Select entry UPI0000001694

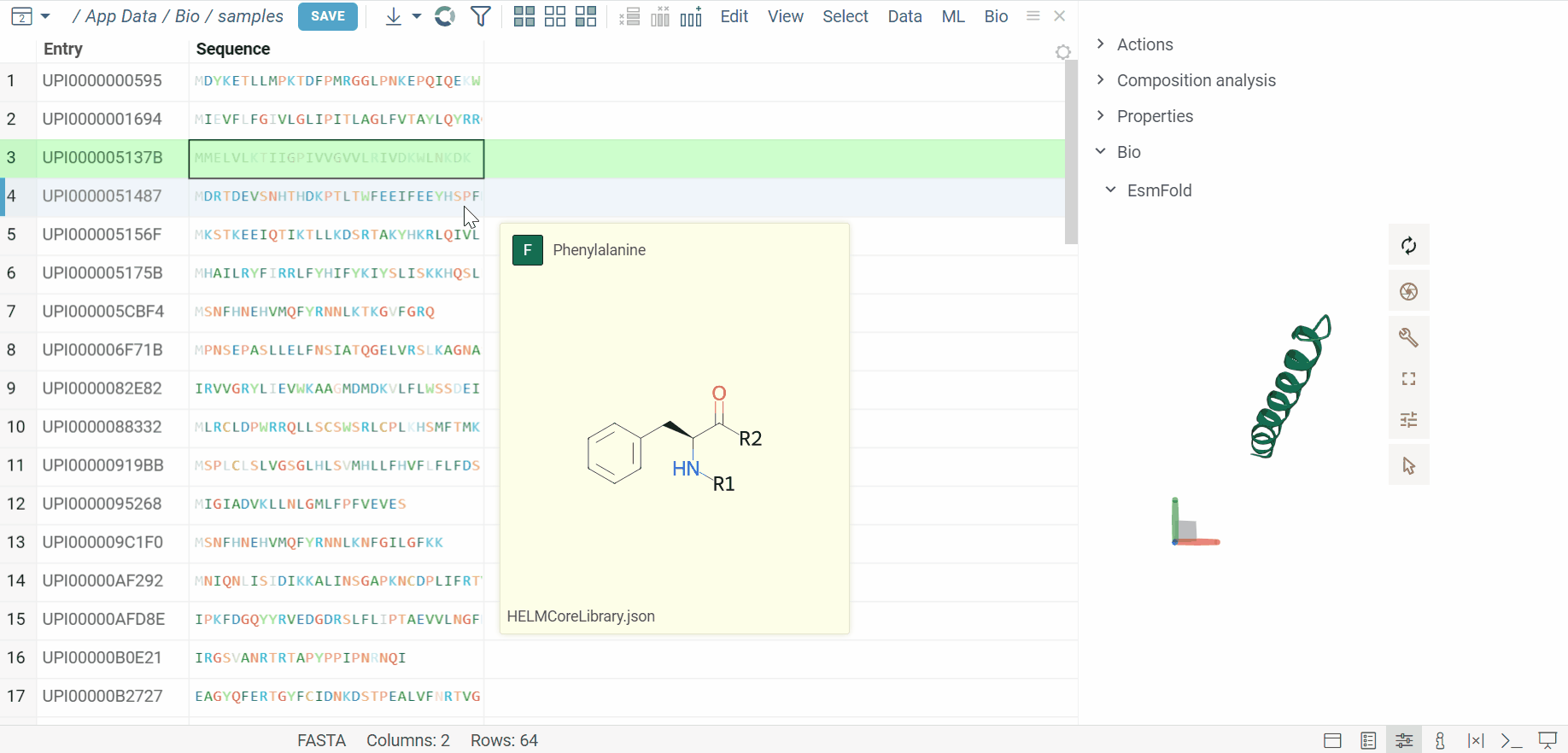click(x=102, y=119)
